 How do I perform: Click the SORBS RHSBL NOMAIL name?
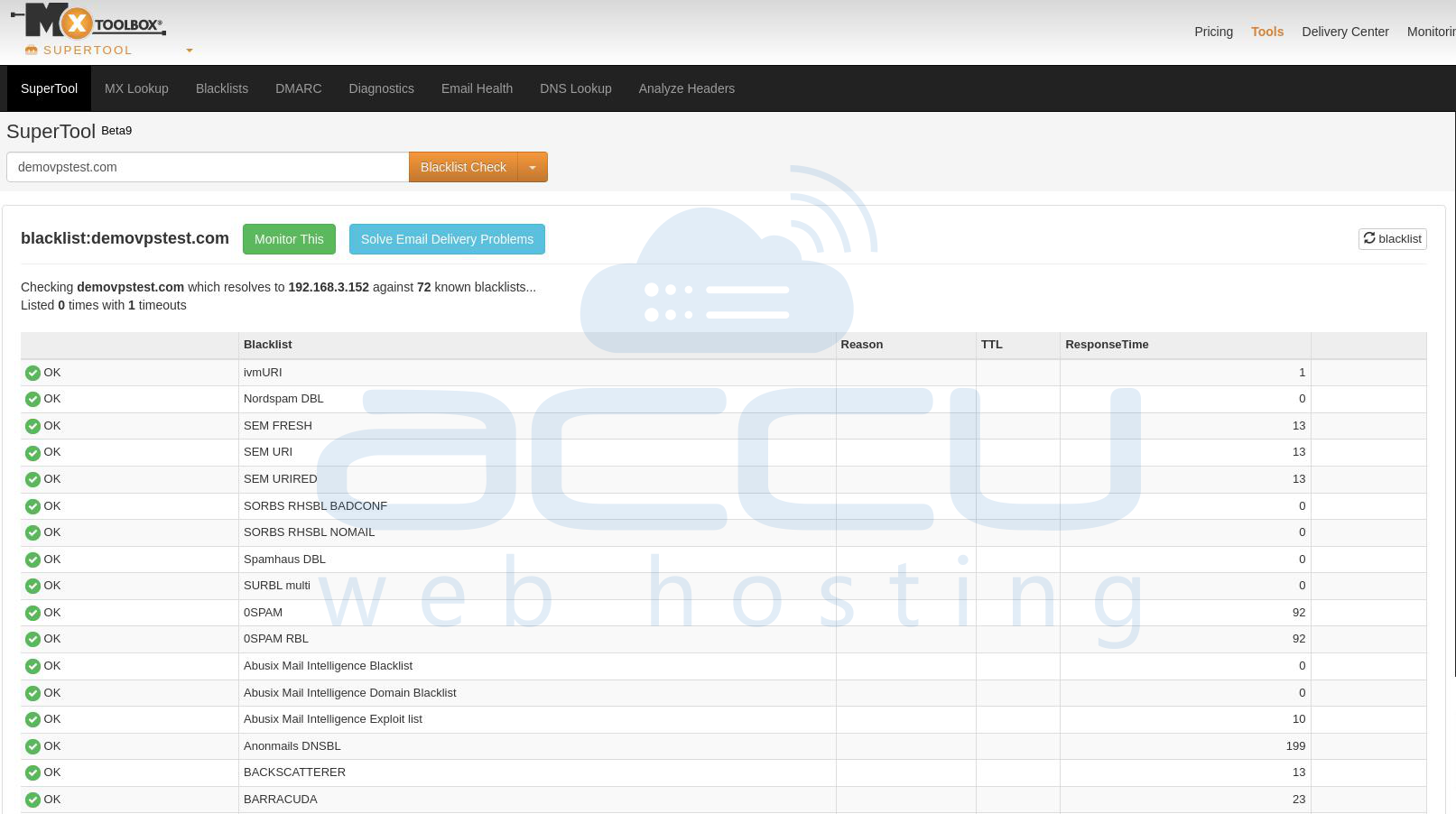[309, 532]
